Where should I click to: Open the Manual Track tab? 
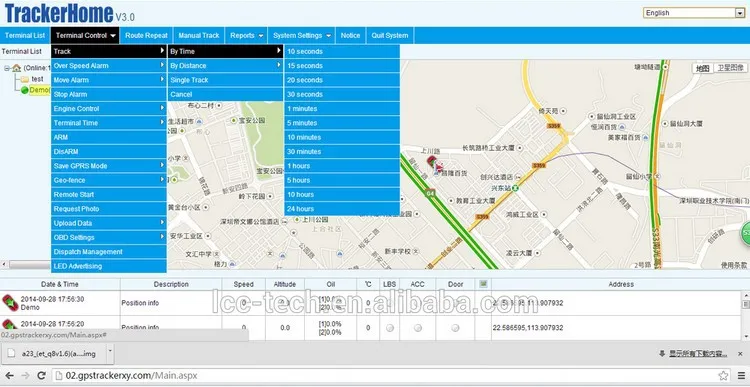click(199, 35)
